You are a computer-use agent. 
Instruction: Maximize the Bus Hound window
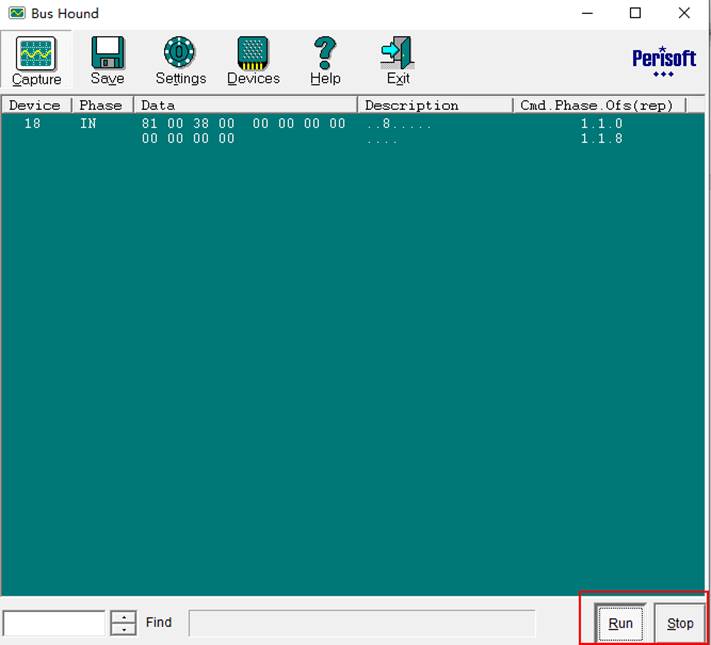pyautogui.click(x=636, y=13)
